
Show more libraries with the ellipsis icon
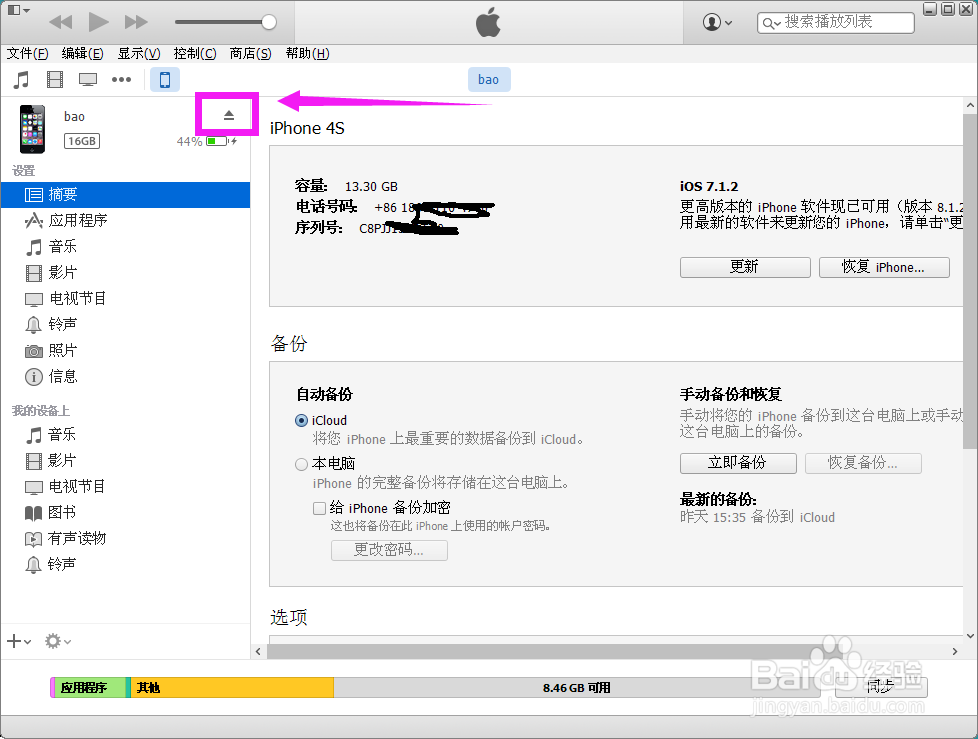click(121, 80)
